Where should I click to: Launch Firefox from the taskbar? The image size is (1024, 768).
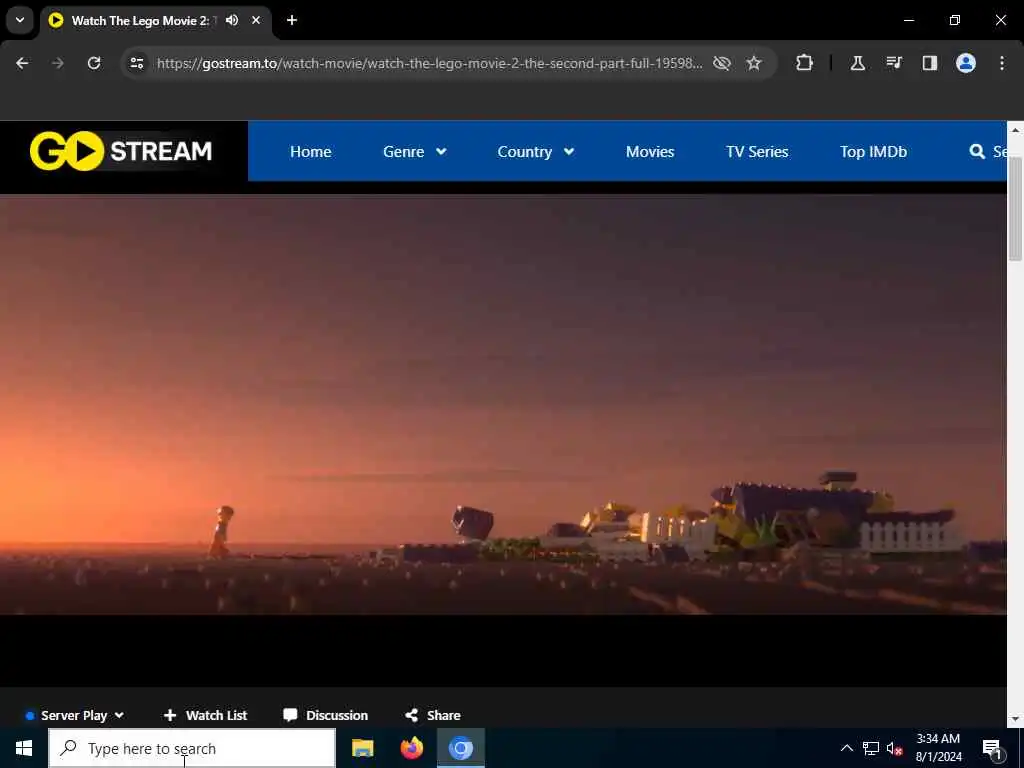pyautogui.click(x=411, y=748)
